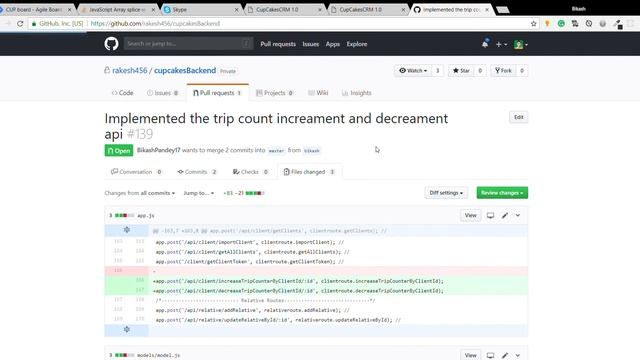Click the models/model.js file name
The image size is (640, 360).
[158, 356]
